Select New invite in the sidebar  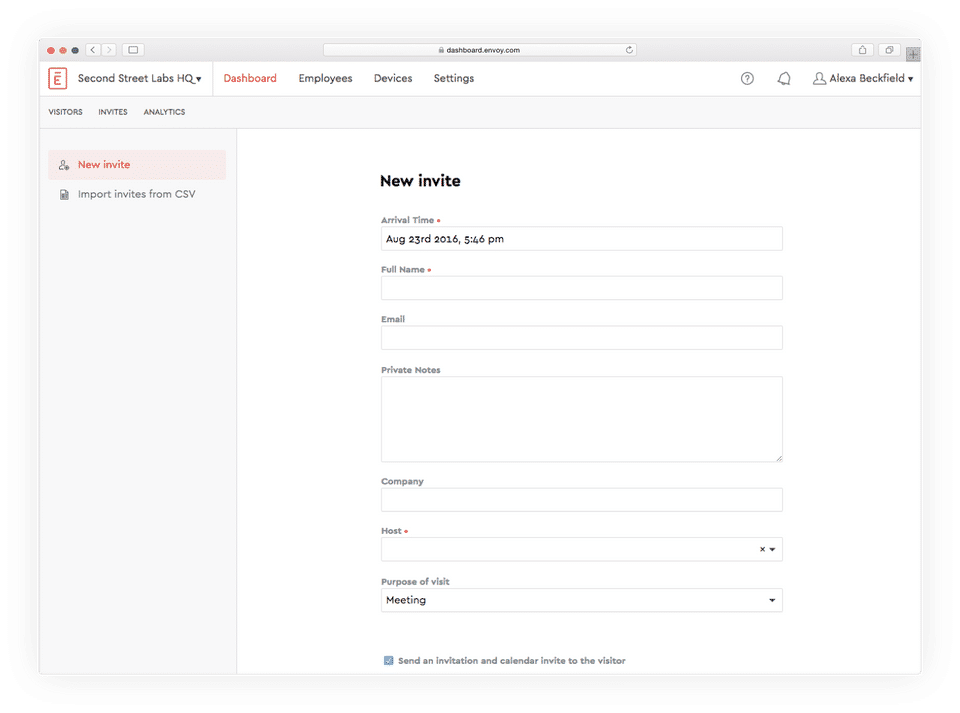pos(137,165)
